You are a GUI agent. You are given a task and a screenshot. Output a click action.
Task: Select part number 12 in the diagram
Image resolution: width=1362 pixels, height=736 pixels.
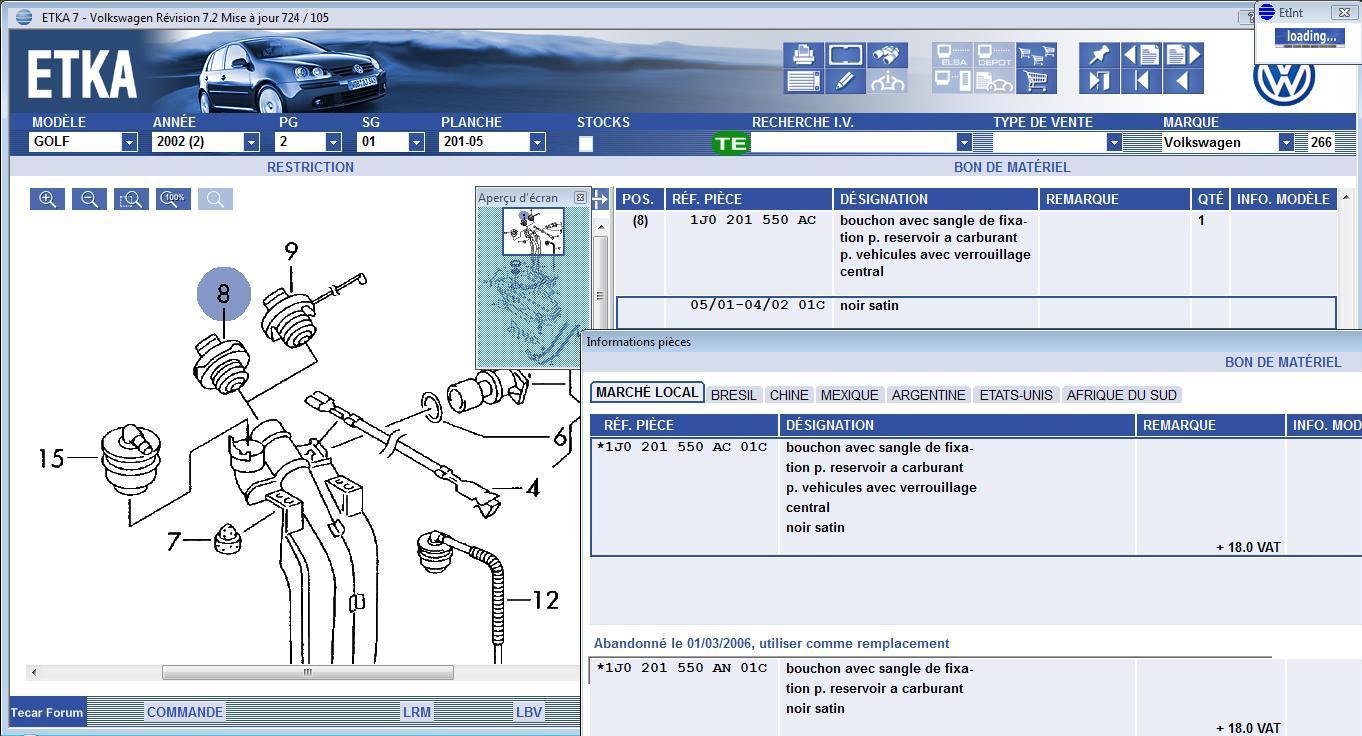[x=545, y=600]
